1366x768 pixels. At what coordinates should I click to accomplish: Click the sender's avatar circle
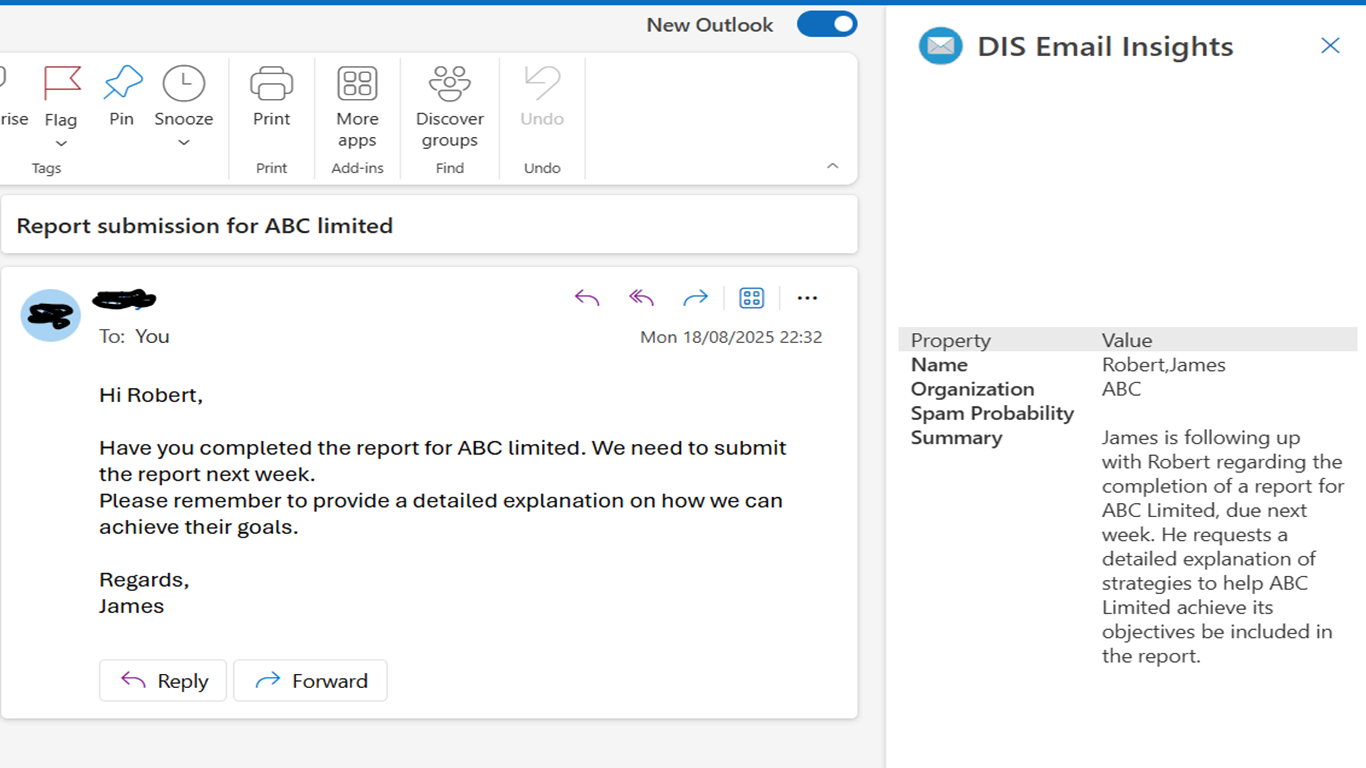tap(51, 316)
